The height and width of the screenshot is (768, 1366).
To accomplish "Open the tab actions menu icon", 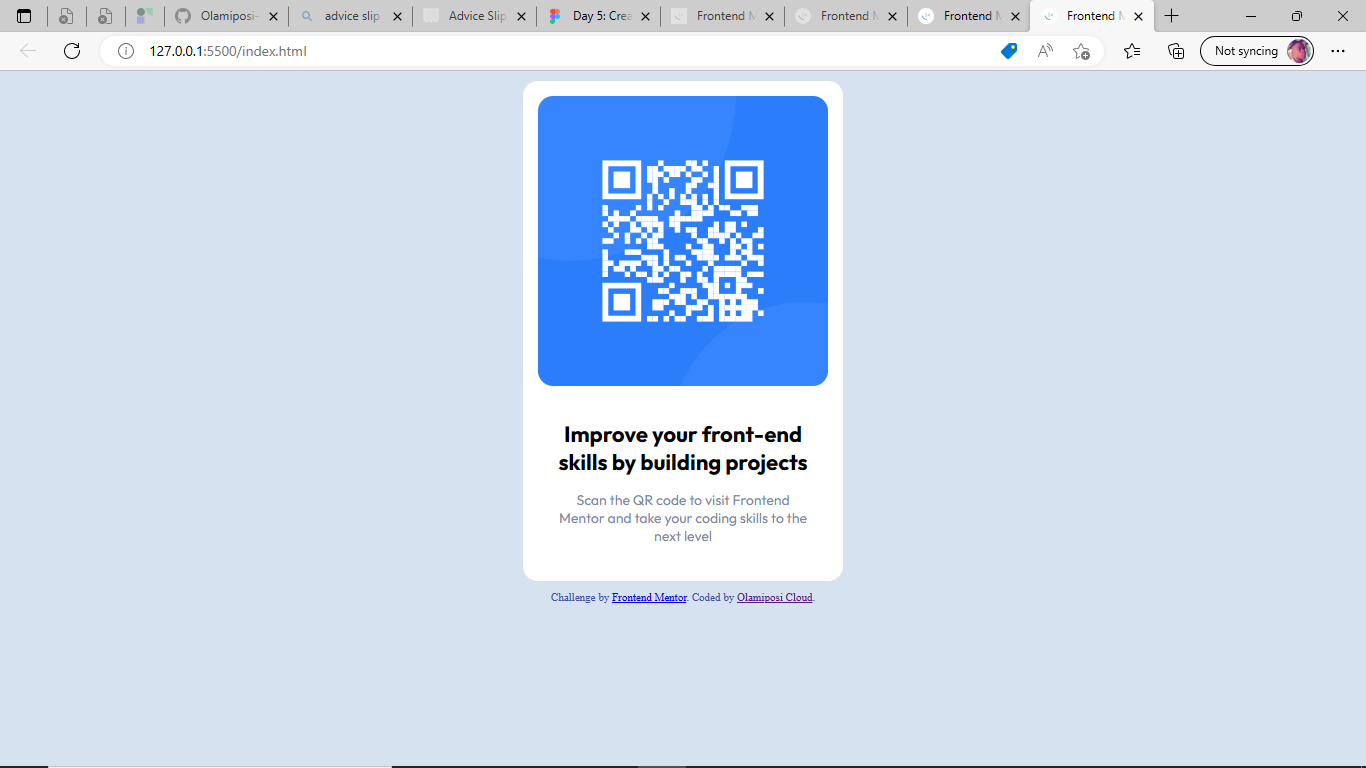I will pos(25,16).
